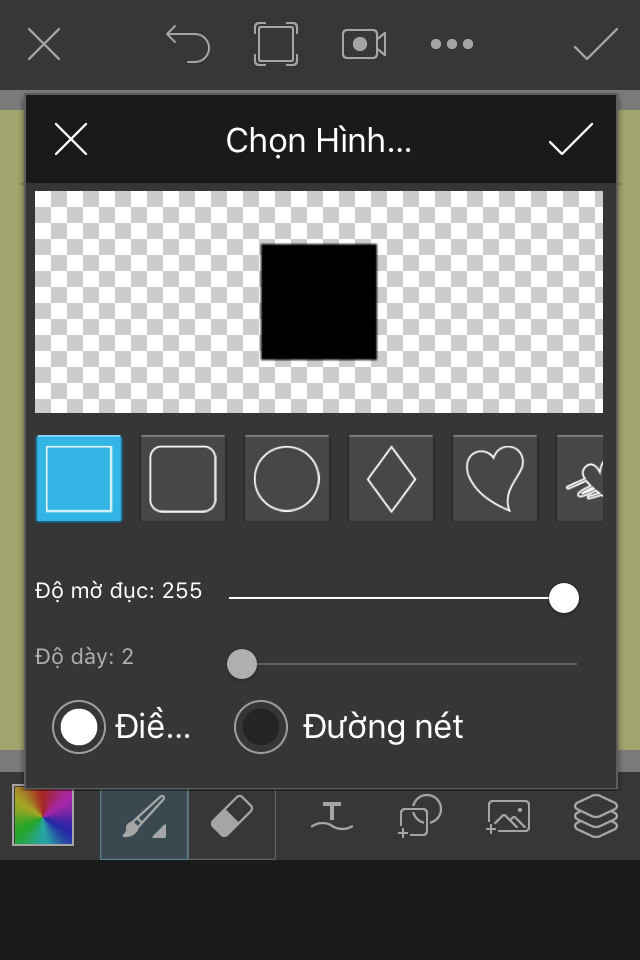This screenshot has width=640, height=960.
Task: Select the partially visible winged heart shape
Action: pyautogui.click(x=580, y=479)
